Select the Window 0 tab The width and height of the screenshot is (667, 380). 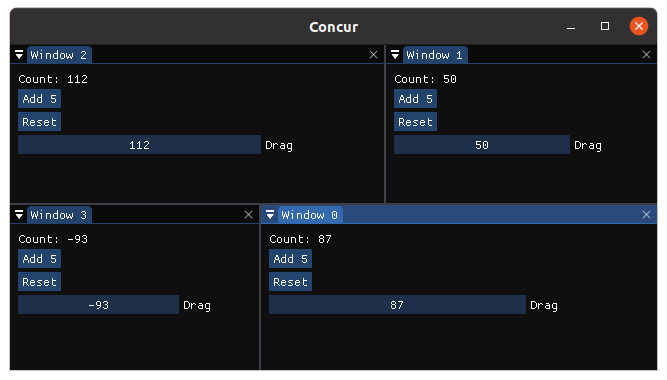[x=310, y=215]
